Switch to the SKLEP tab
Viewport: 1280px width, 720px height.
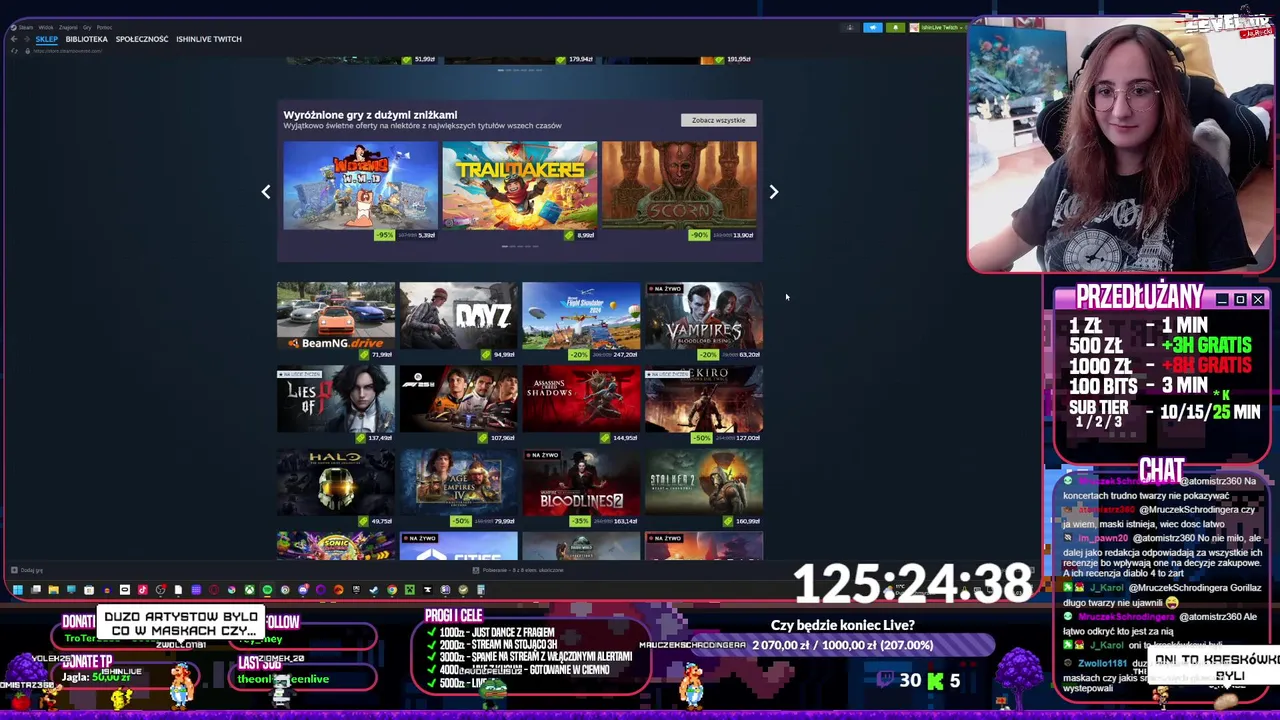(x=47, y=39)
